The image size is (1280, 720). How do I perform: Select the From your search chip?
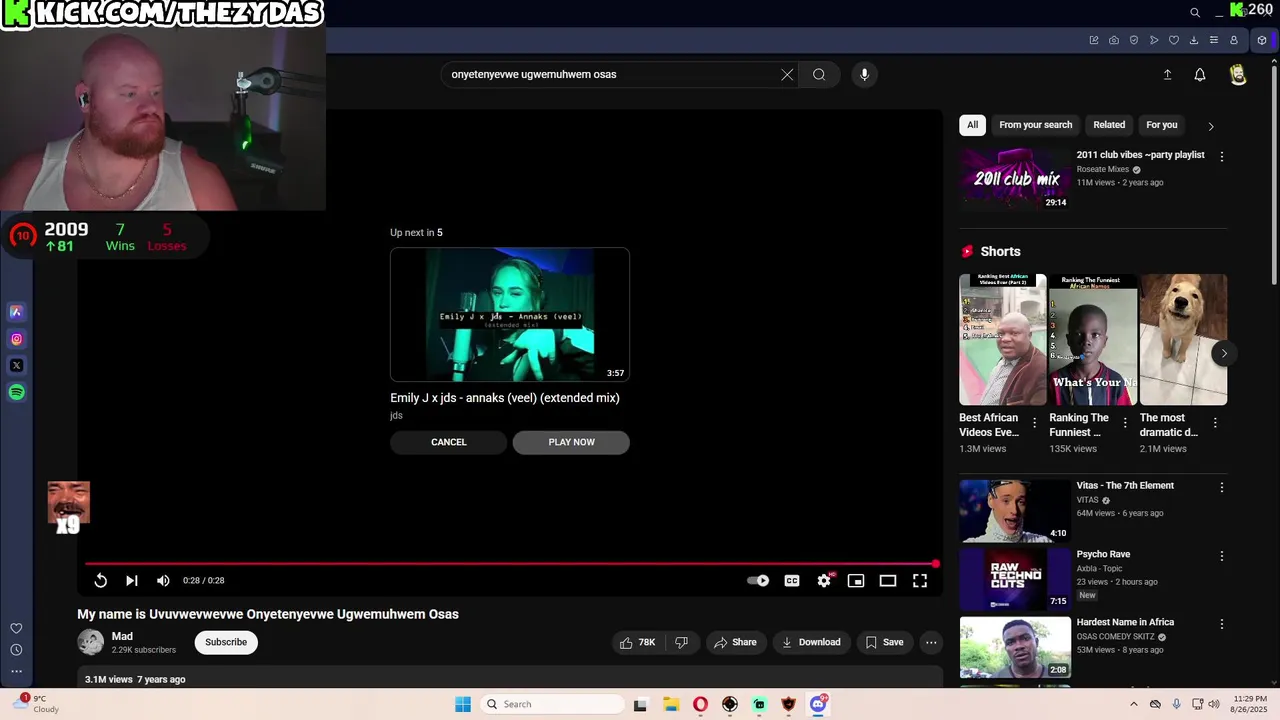(1035, 125)
